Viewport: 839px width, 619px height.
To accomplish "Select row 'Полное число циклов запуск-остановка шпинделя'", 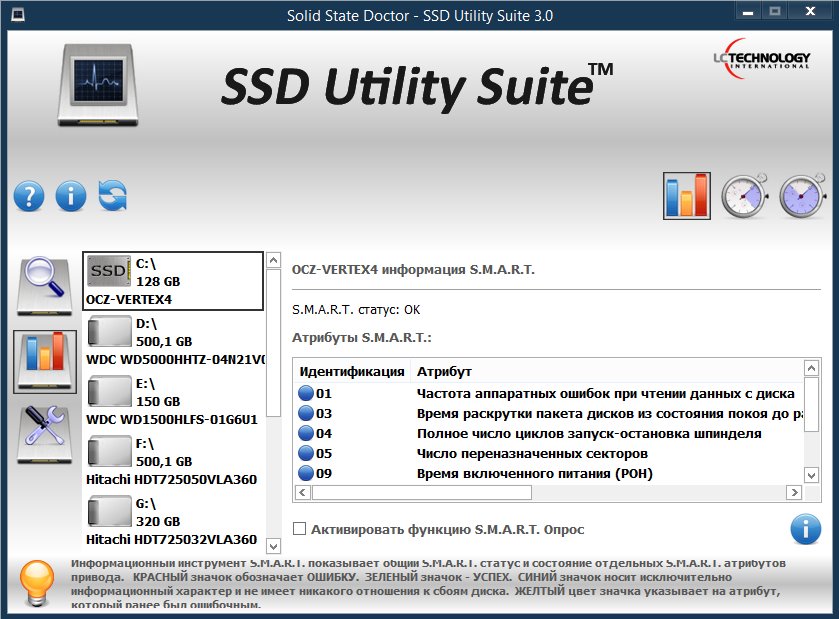I will 548,433.
